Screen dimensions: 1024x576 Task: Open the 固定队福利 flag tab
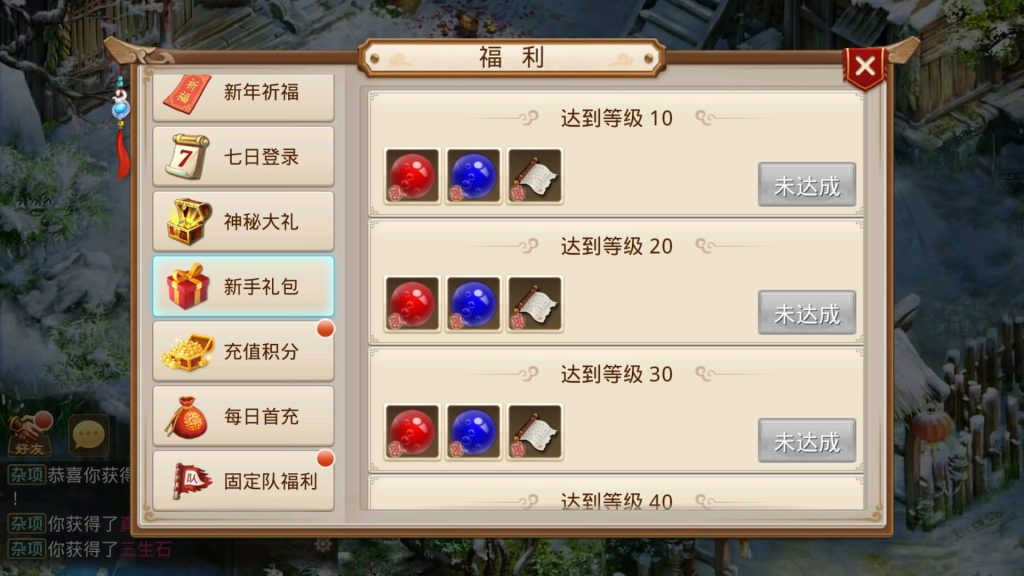(x=243, y=481)
